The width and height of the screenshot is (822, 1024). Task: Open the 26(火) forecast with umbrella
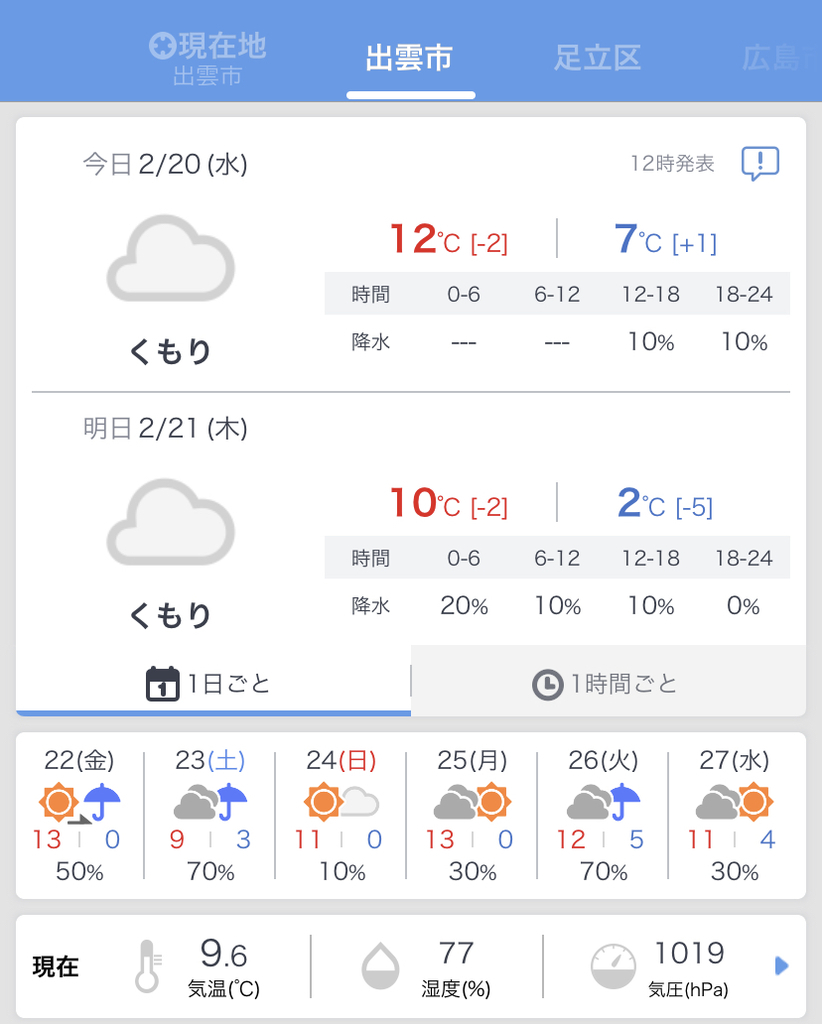pos(603,816)
